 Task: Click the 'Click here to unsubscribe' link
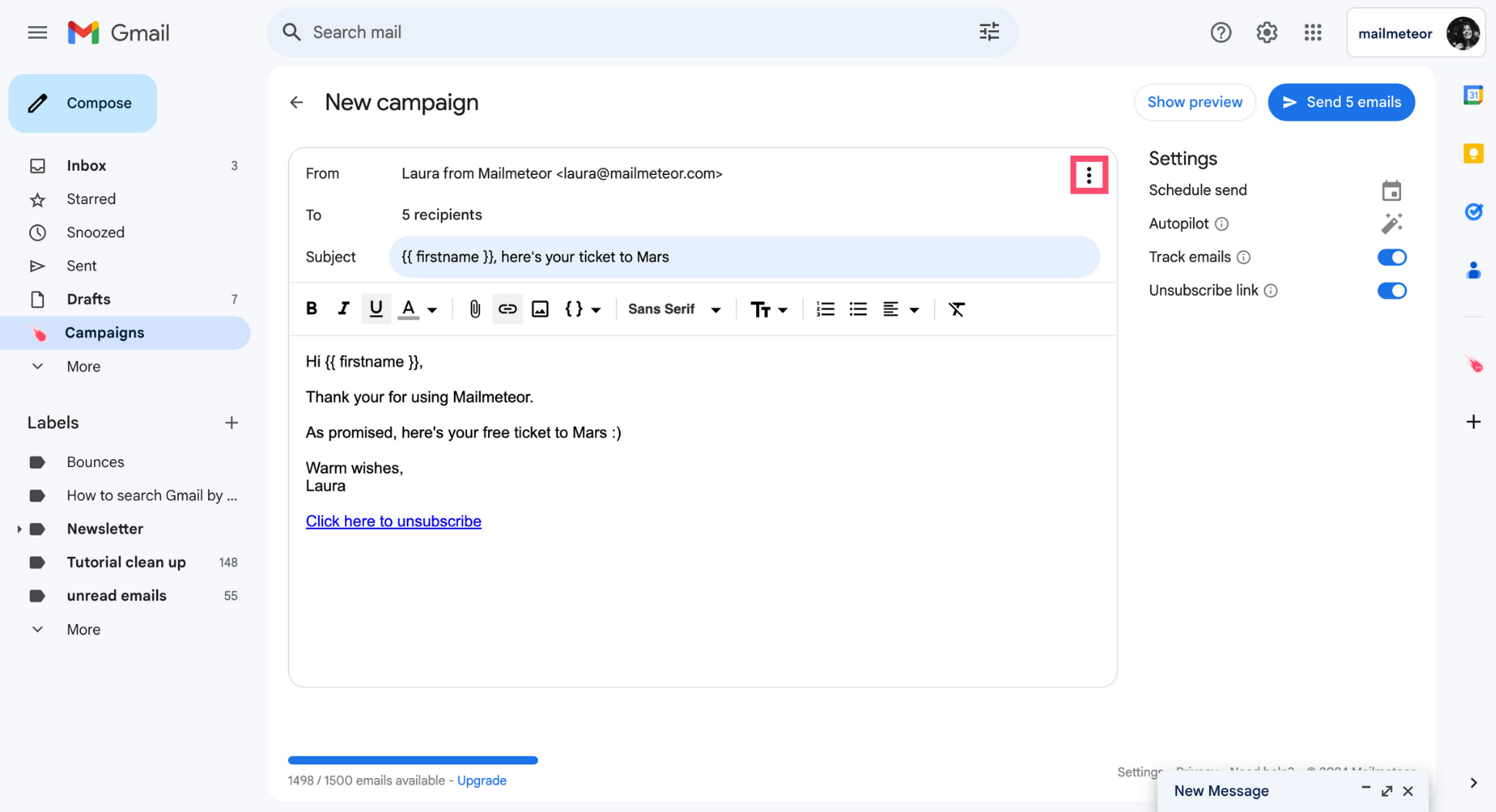[x=393, y=522]
